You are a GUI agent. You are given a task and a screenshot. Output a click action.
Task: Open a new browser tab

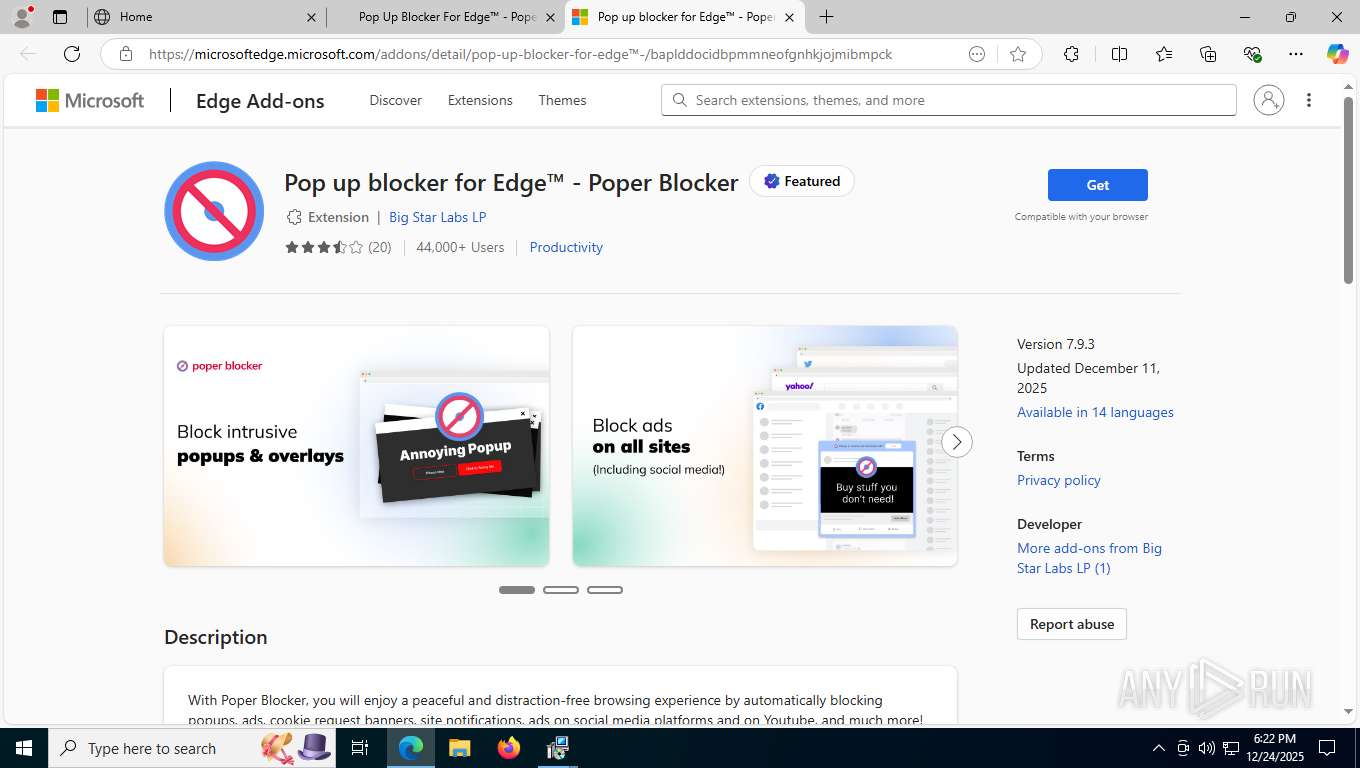(x=826, y=17)
